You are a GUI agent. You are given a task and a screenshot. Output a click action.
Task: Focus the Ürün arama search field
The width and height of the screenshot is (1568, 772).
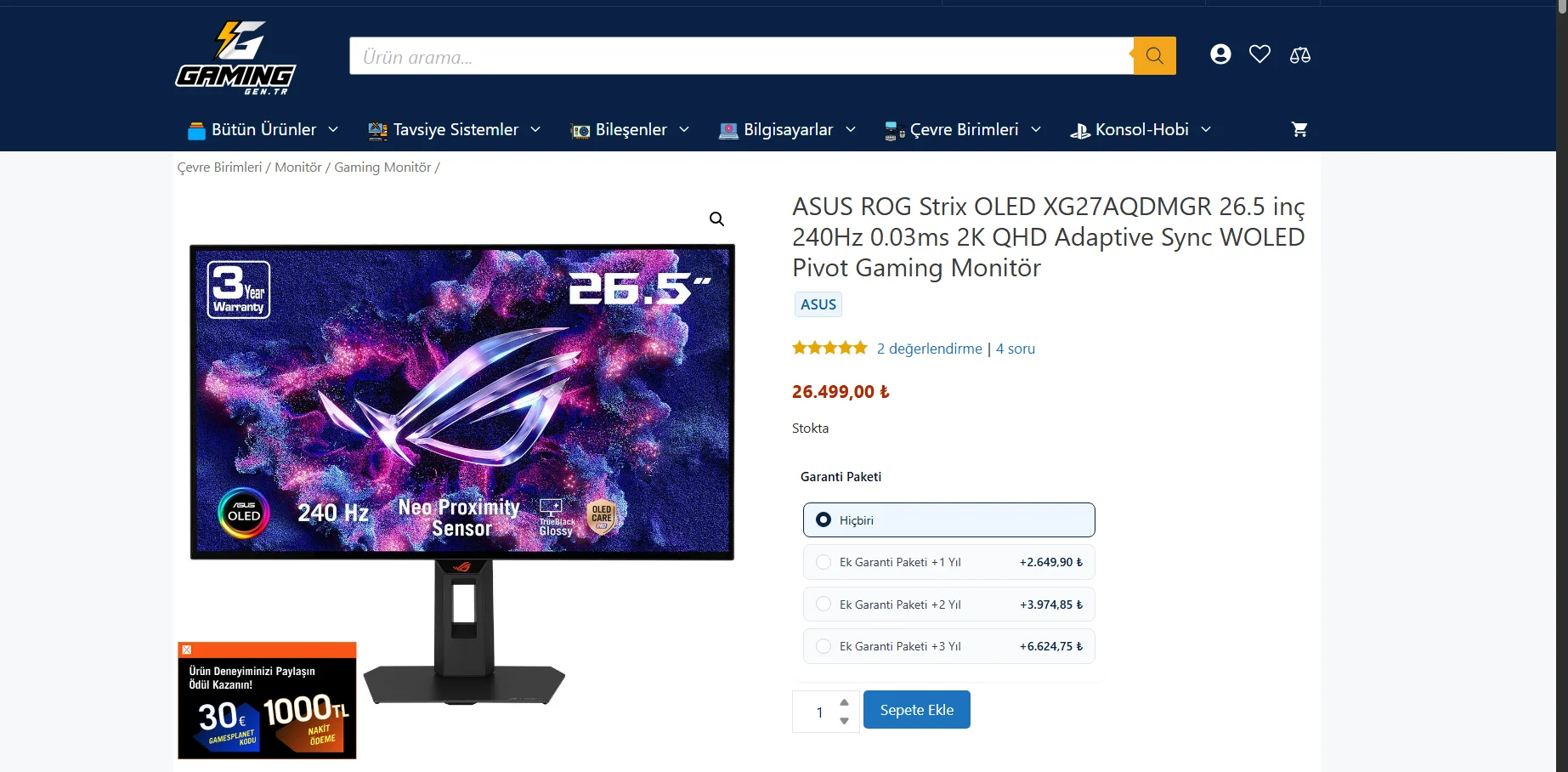click(x=741, y=56)
